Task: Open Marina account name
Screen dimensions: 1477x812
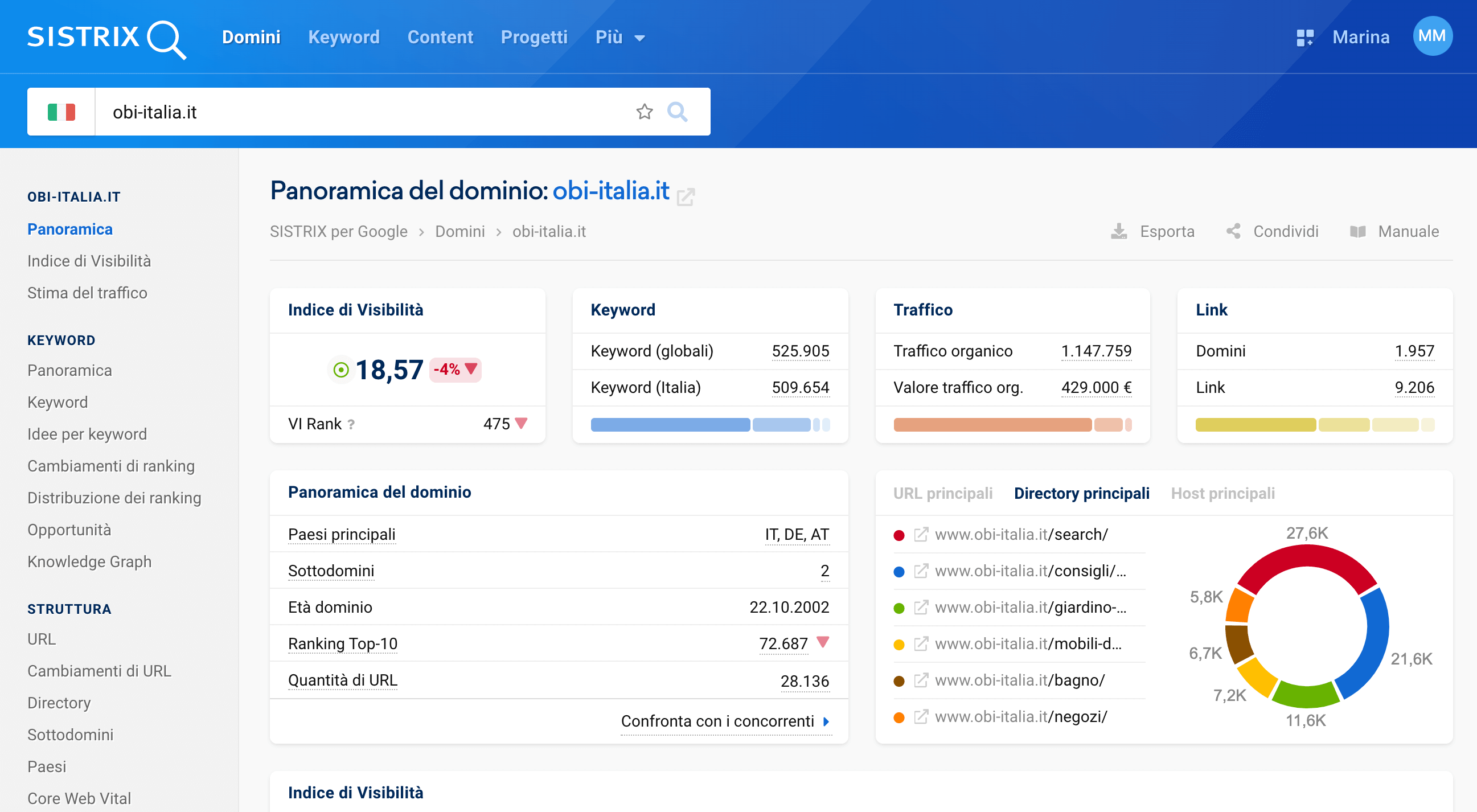Action: pyautogui.click(x=1361, y=37)
